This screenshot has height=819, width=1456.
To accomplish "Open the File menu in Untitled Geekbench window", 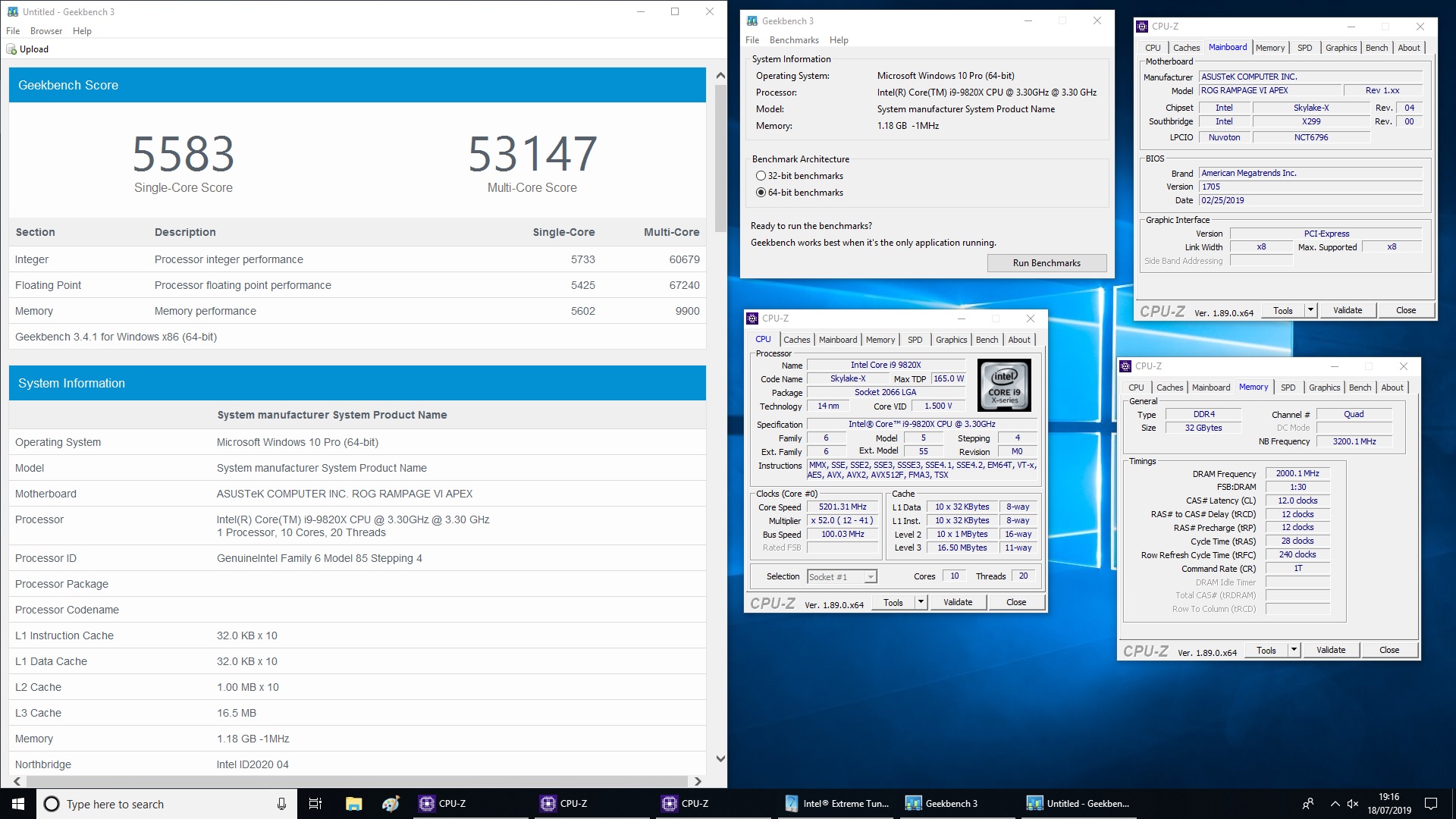I will pyautogui.click(x=13, y=31).
